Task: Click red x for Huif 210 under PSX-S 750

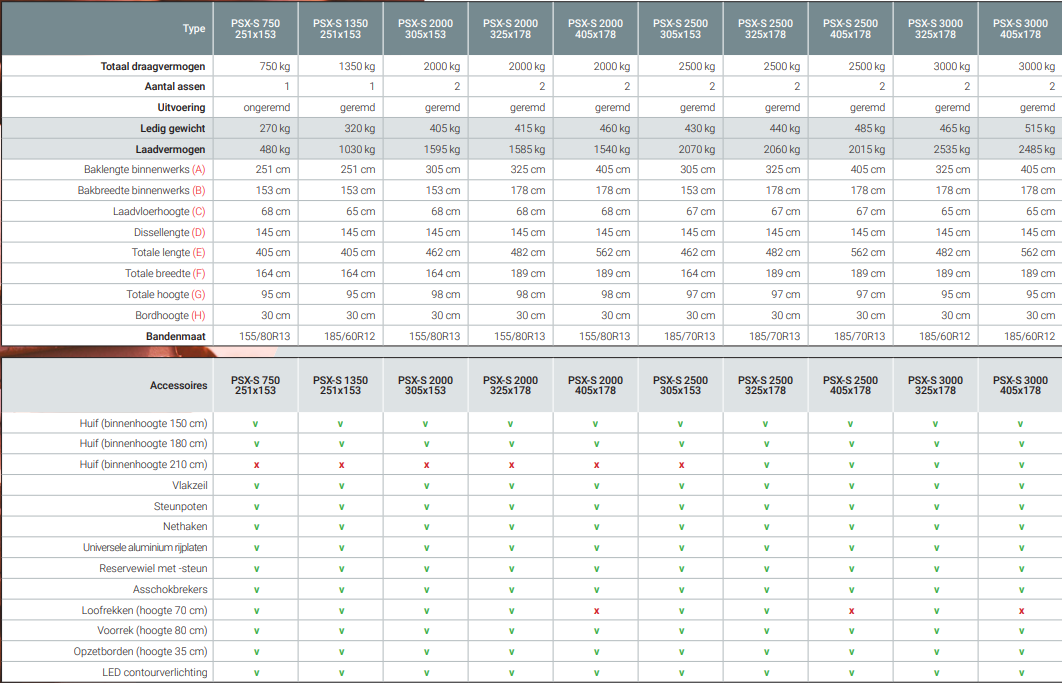Action: (257, 465)
